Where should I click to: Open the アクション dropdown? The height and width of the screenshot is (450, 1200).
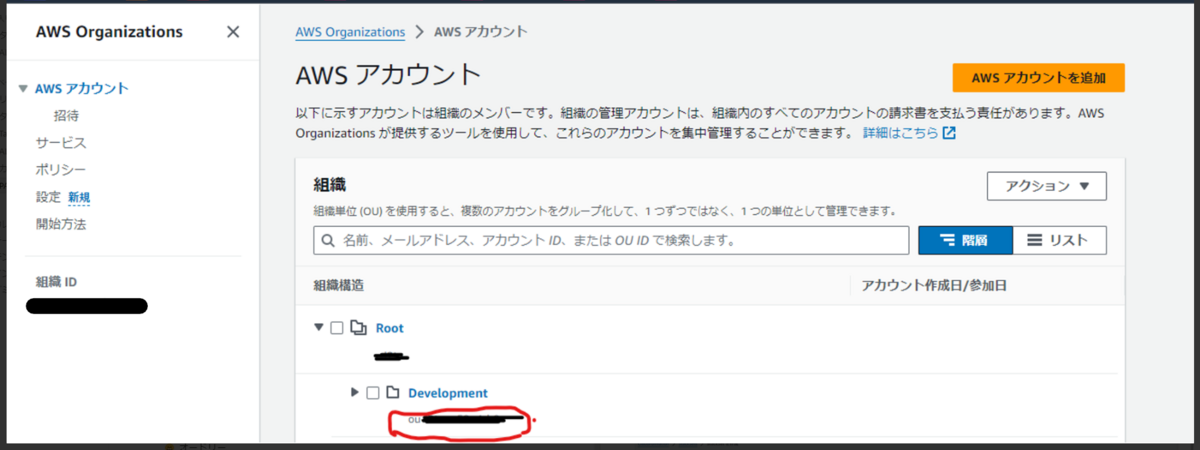tap(1047, 186)
